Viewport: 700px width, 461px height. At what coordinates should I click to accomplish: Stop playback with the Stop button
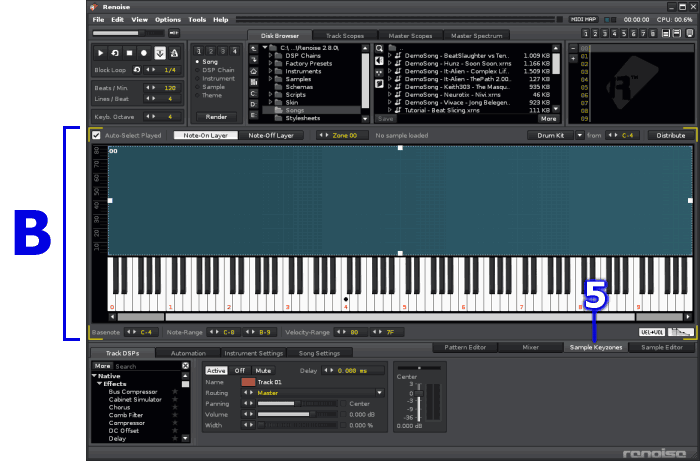click(x=129, y=53)
